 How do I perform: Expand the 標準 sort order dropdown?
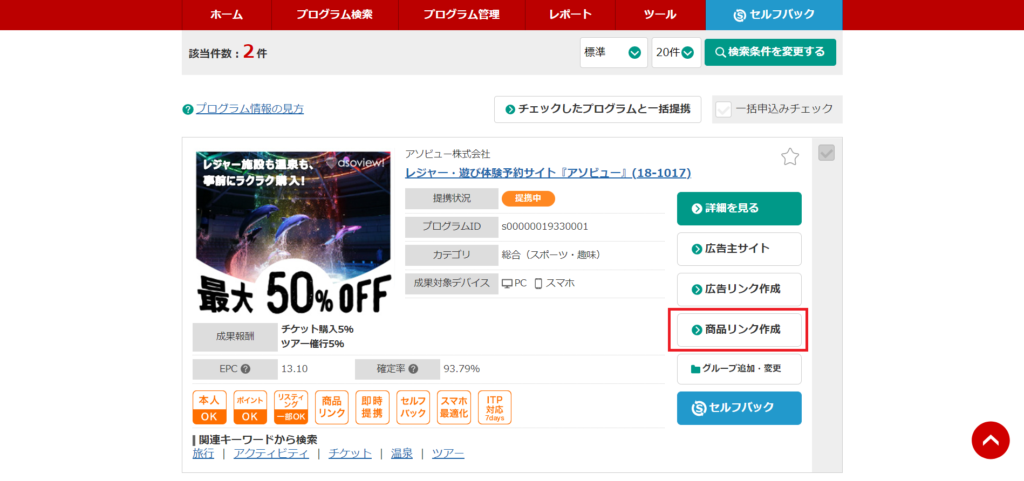click(x=614, y=52)
